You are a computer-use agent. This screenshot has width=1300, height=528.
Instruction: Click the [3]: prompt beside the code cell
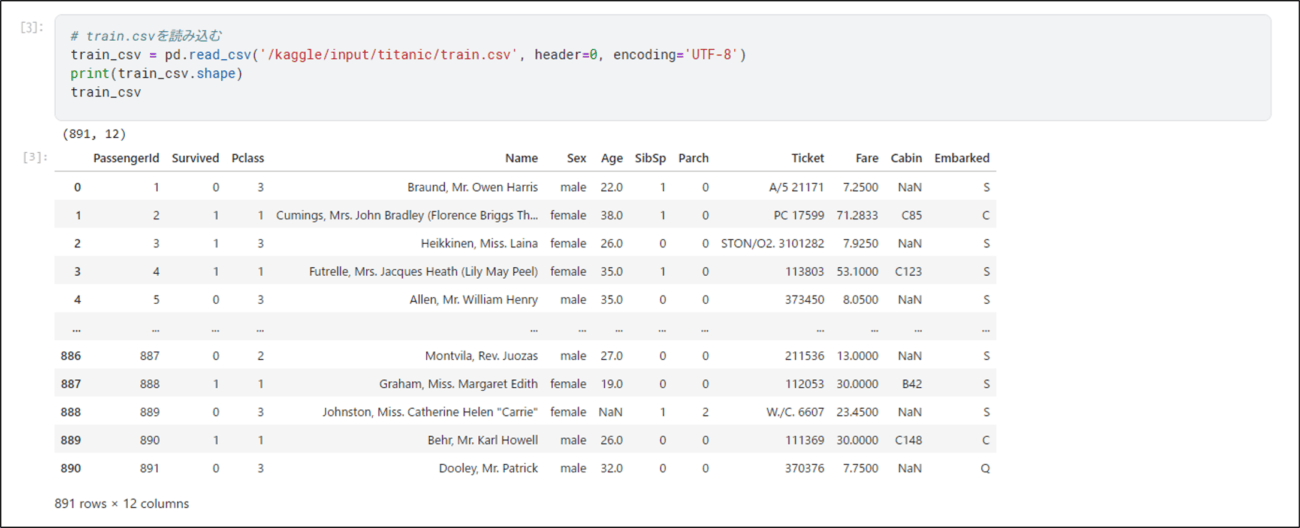[32, 27]
